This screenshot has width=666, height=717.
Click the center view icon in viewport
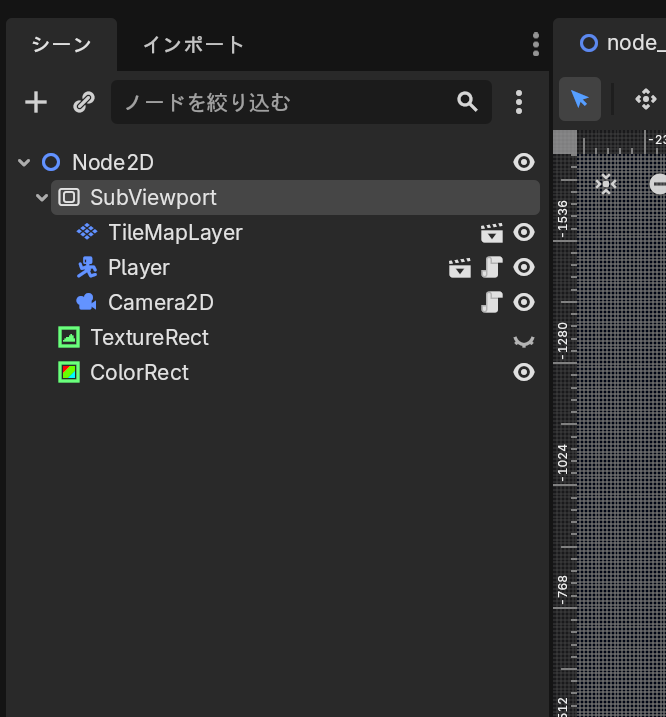pos(606,184)
